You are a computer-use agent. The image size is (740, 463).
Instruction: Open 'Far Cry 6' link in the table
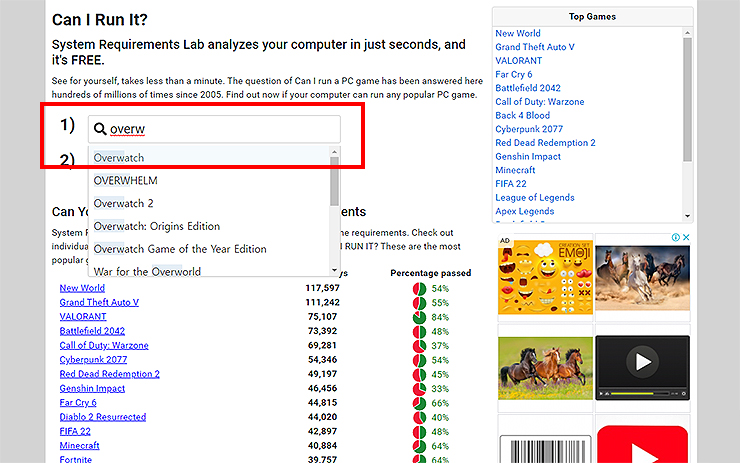click(x=78, y=403)
